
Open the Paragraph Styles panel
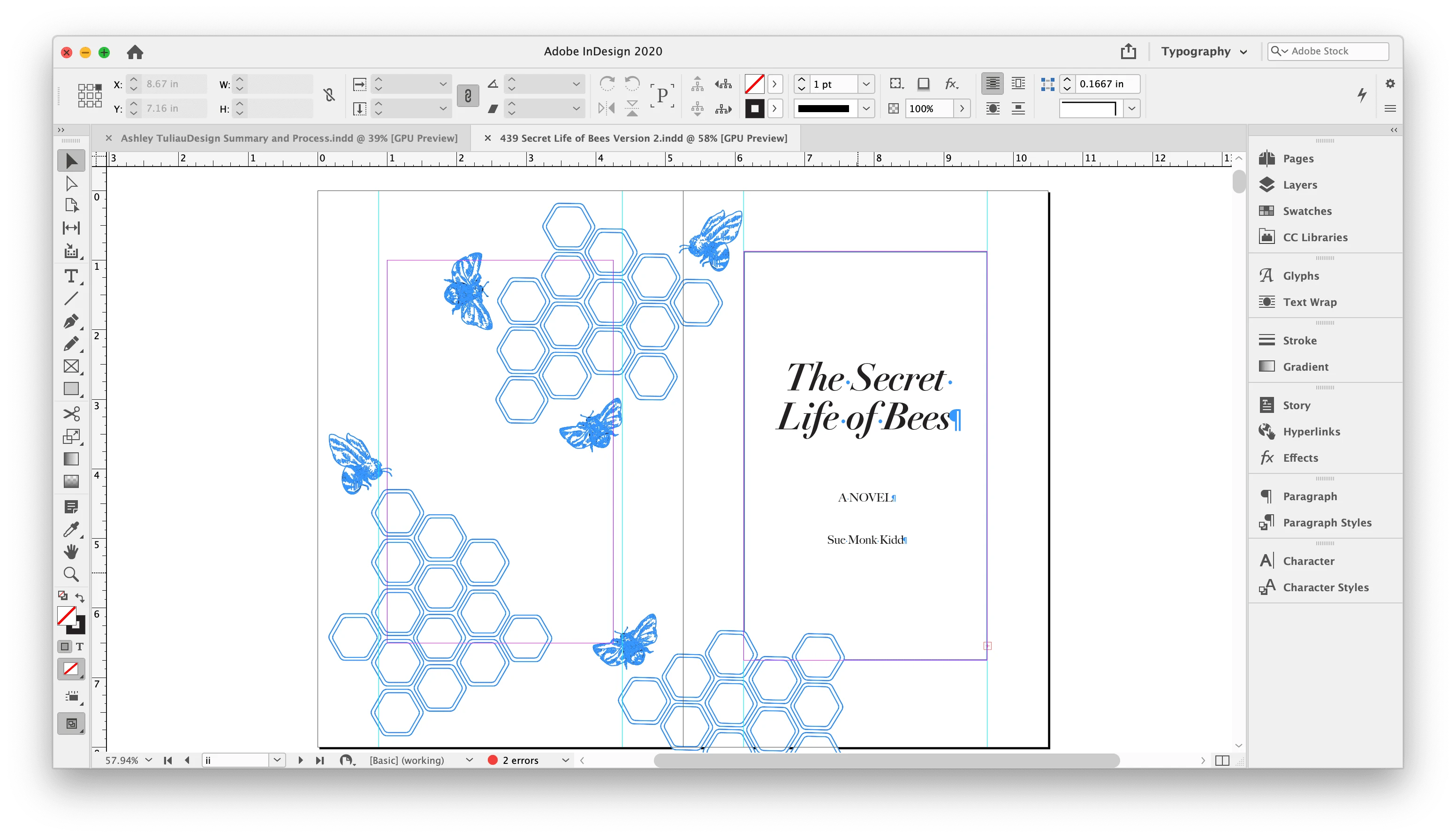[1327, 523]
